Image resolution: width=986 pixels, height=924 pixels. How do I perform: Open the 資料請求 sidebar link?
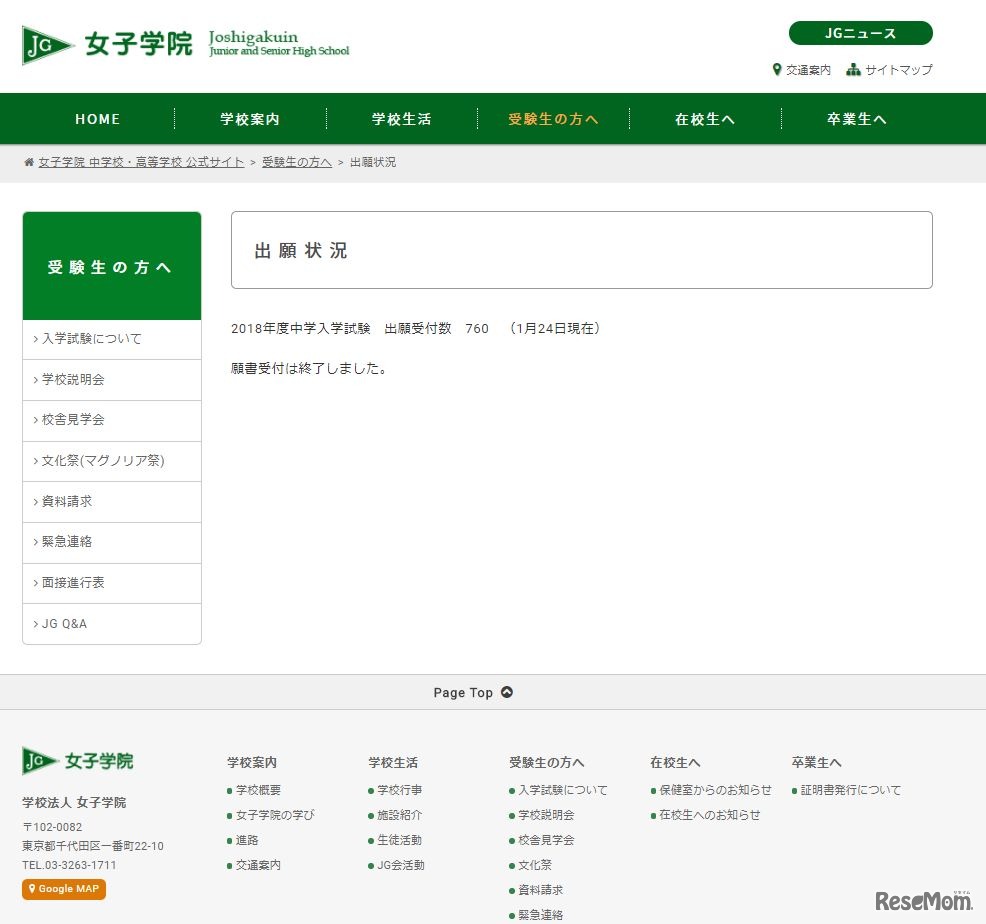pos(69,502)
